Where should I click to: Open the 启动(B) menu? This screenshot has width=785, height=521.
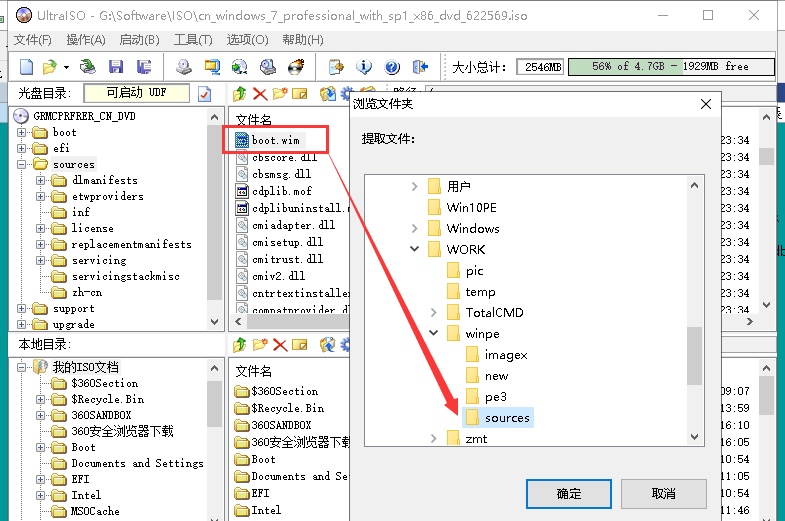(x=139, y=40)
